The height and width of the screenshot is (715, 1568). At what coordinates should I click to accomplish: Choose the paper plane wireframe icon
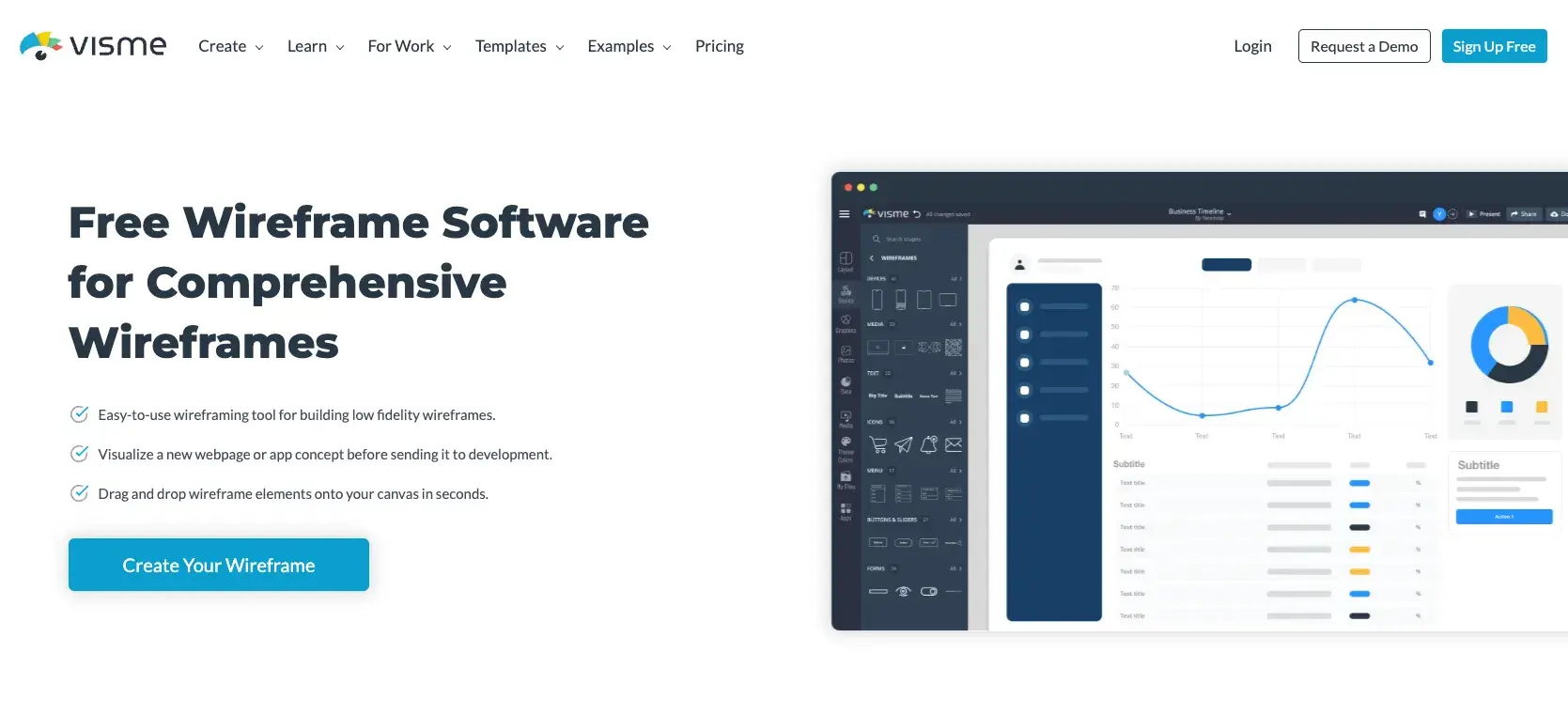click(903, 444)
